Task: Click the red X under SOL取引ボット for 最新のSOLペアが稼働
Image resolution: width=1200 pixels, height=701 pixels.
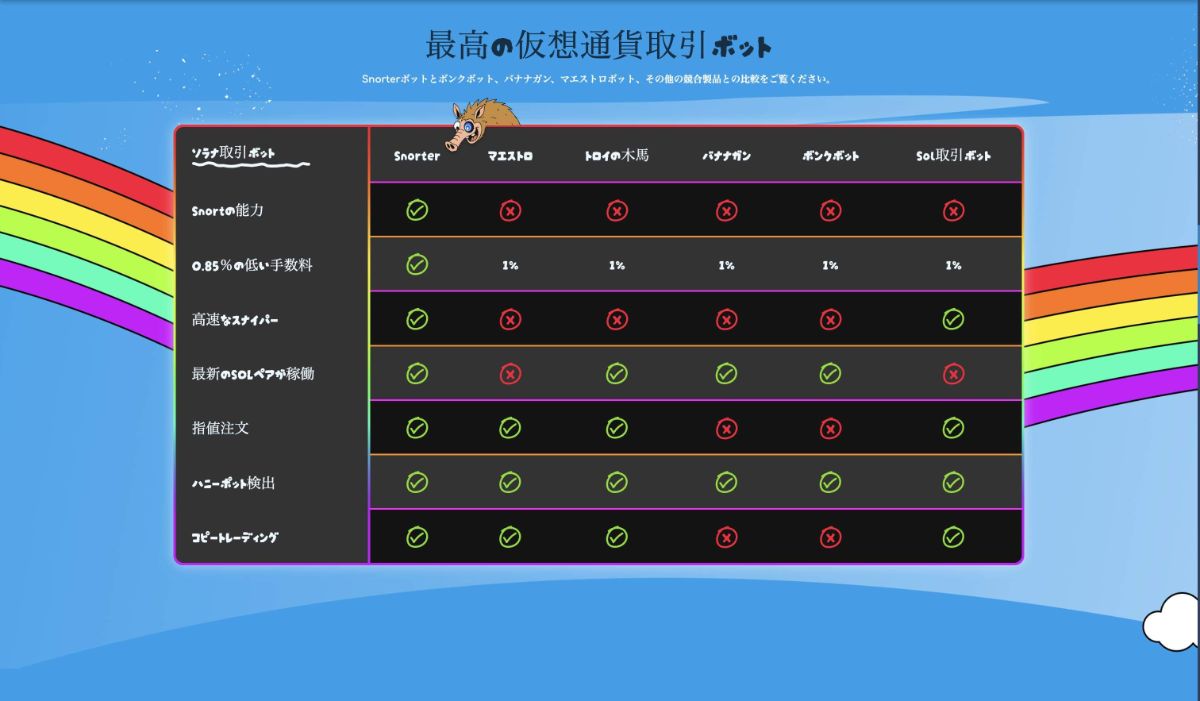Action: point(952,373)
